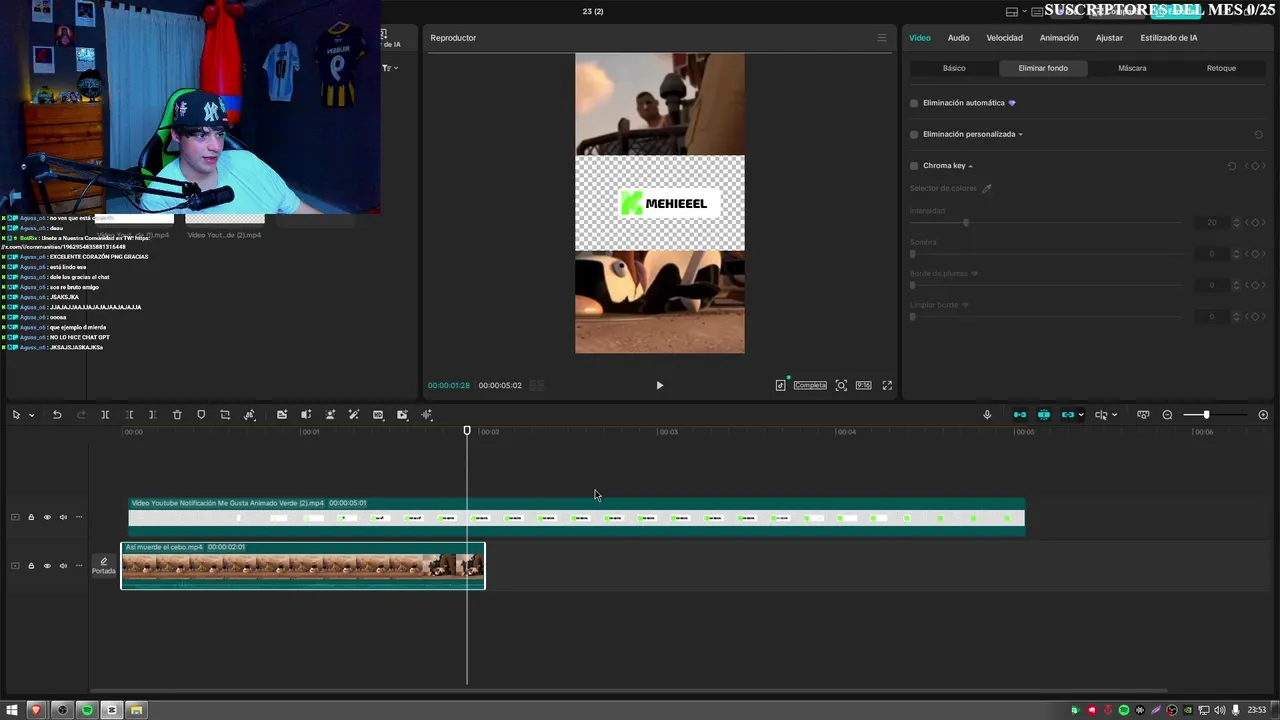This screenshot has width=1280, height=720.
Task: Click the redo arrow icon
Action: [x=81, y=415]
